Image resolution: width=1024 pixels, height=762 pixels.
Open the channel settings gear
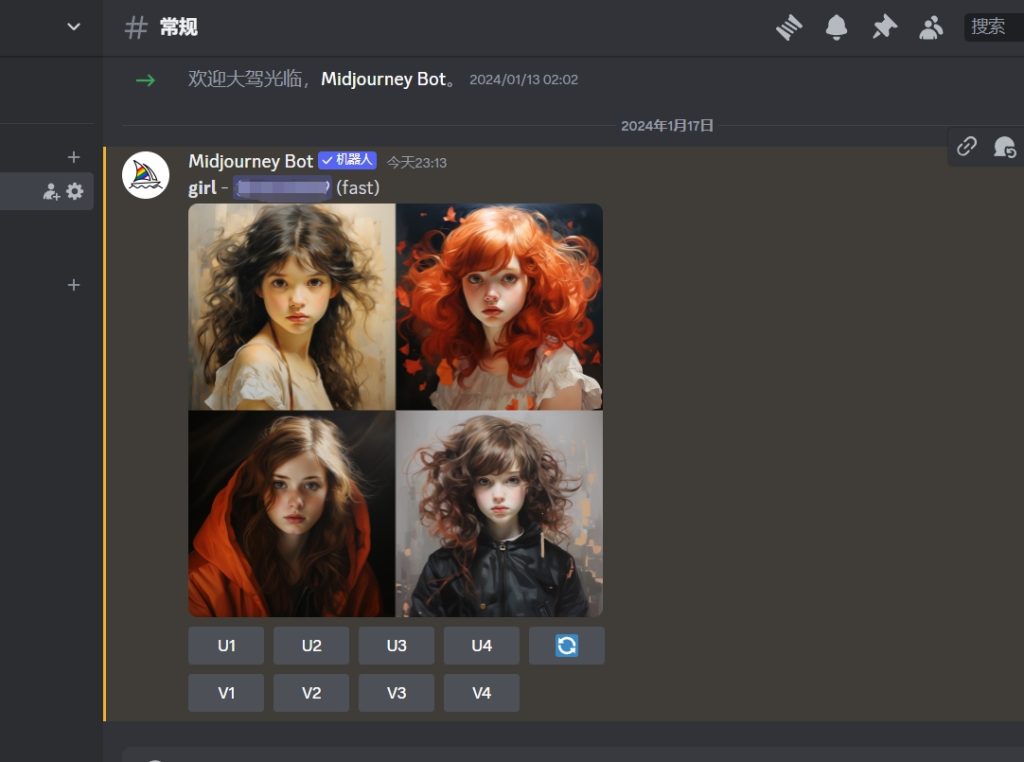(75, 191)
